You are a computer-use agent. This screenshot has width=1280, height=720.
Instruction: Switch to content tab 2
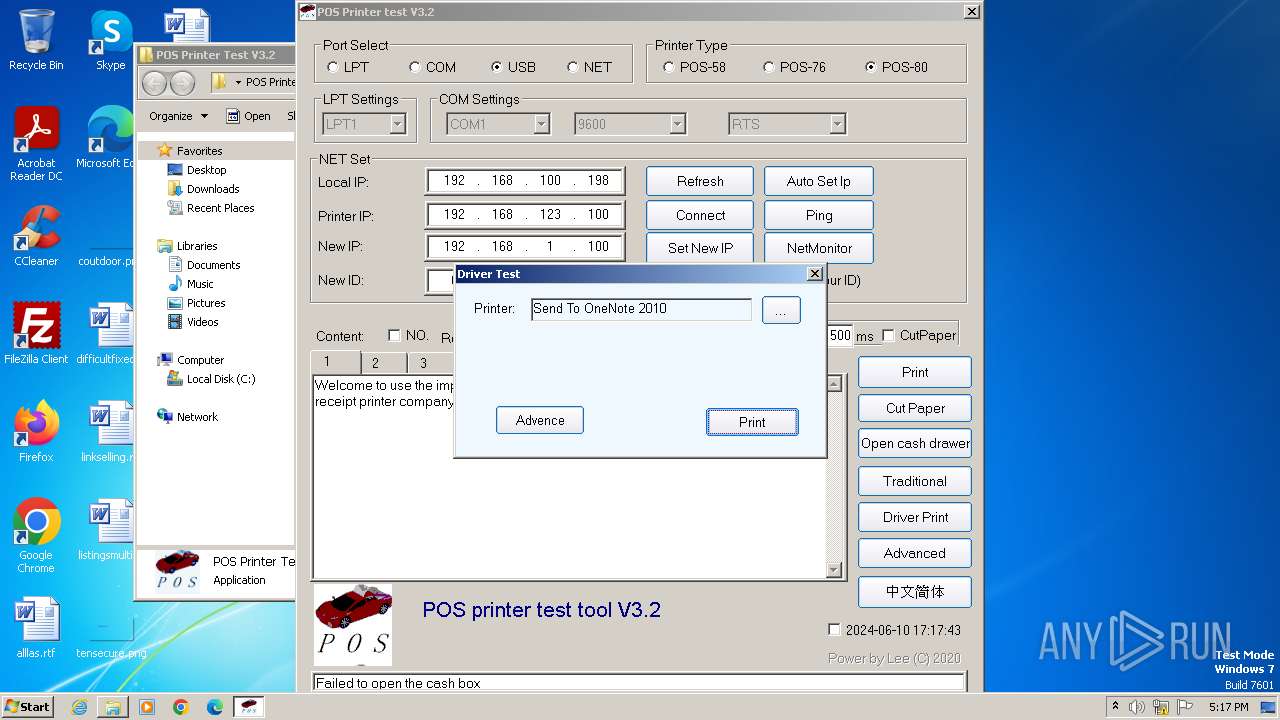pos(383,363)
